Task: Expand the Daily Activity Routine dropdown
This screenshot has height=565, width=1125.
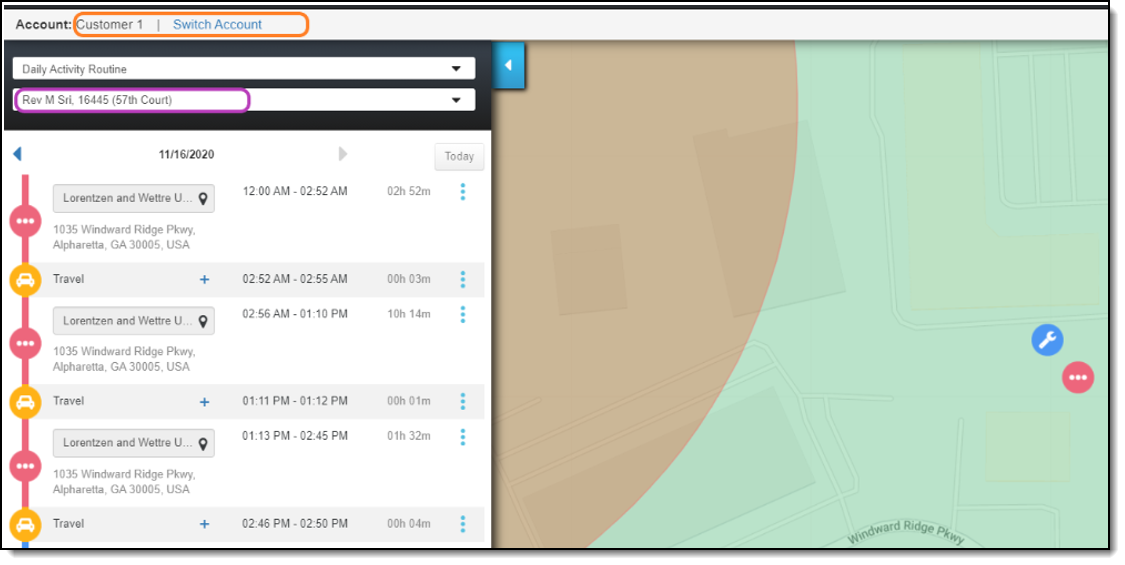Action: 456,69
